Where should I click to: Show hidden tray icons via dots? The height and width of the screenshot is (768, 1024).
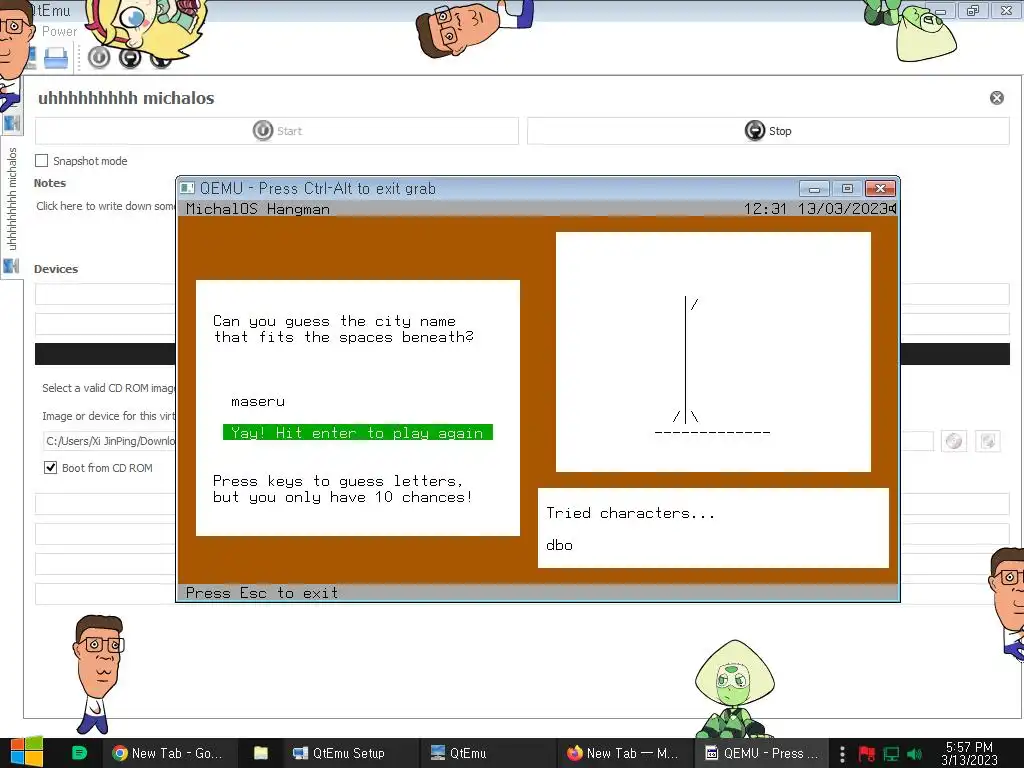coord(842,754)
